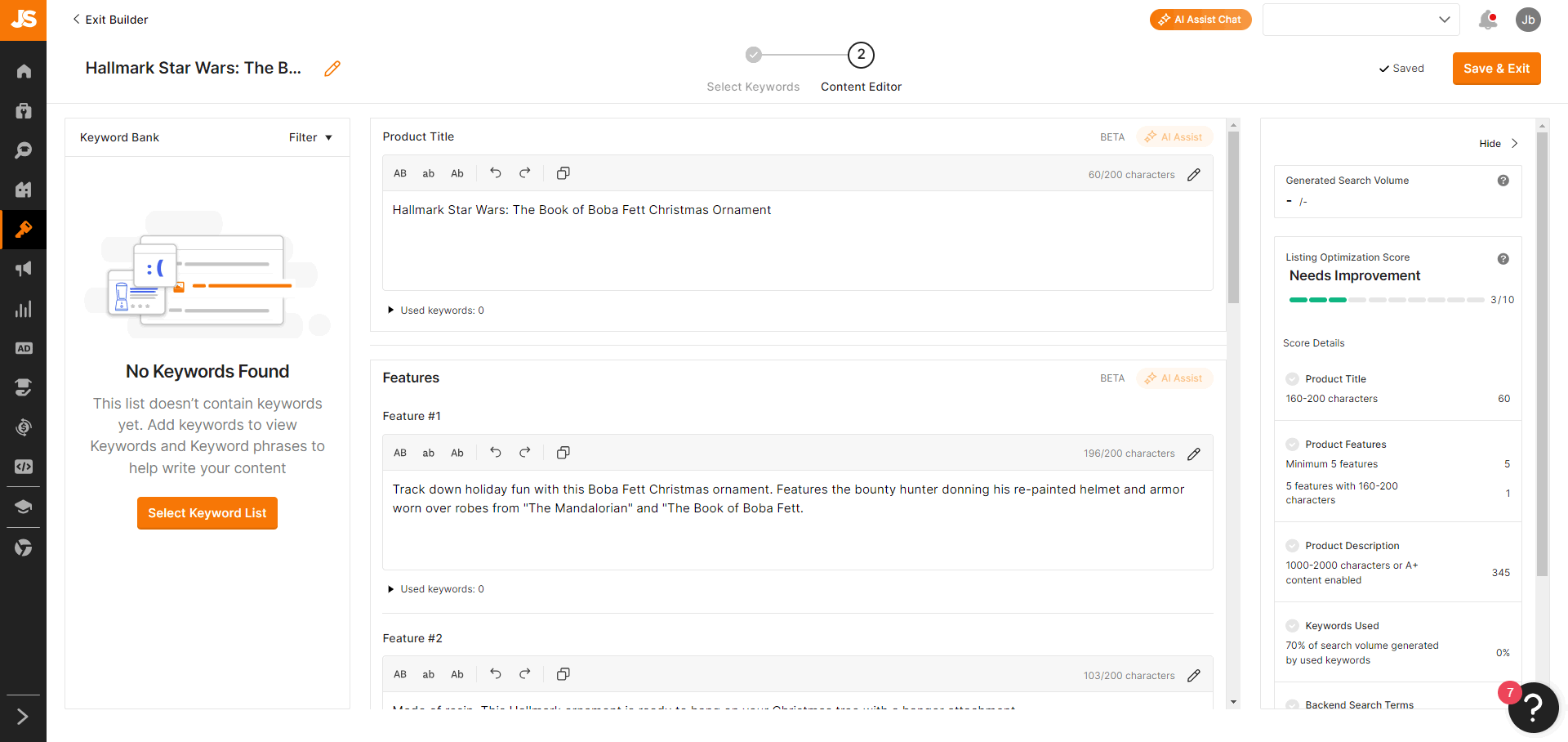Click AI Assist for Features
This screenshot has height=742, width=1568.
(1174, 378)
